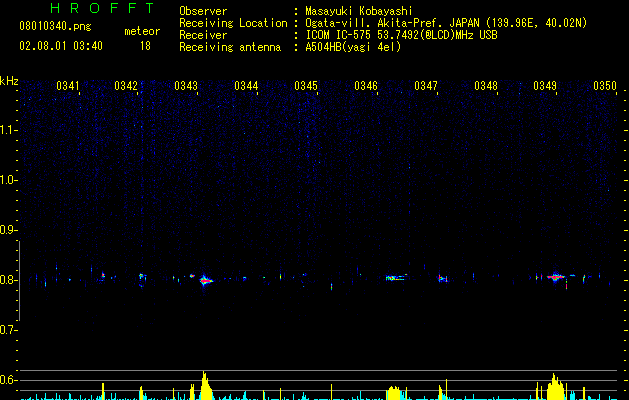Click the 0346 time marker

point(366,86)
